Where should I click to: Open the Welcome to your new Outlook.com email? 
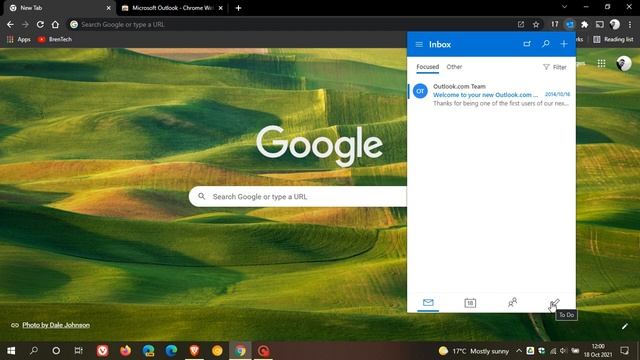[x=492, y=95]
